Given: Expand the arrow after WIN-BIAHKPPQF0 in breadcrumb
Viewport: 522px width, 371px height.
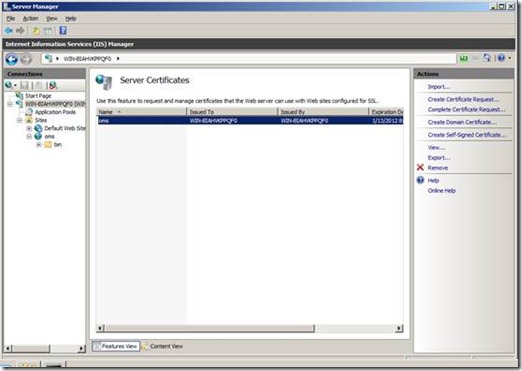Looking at the screenshot, I should tap(118, 59).
